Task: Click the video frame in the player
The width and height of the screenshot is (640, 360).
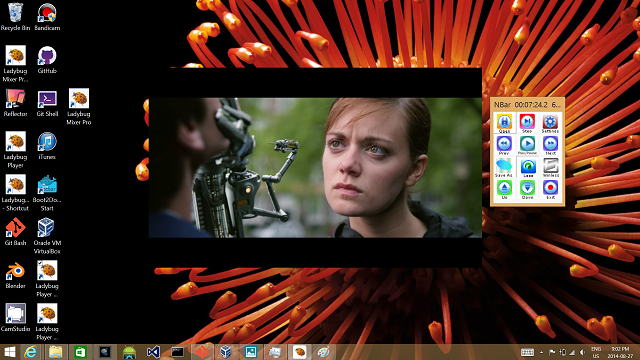Action: pos(315,167)
